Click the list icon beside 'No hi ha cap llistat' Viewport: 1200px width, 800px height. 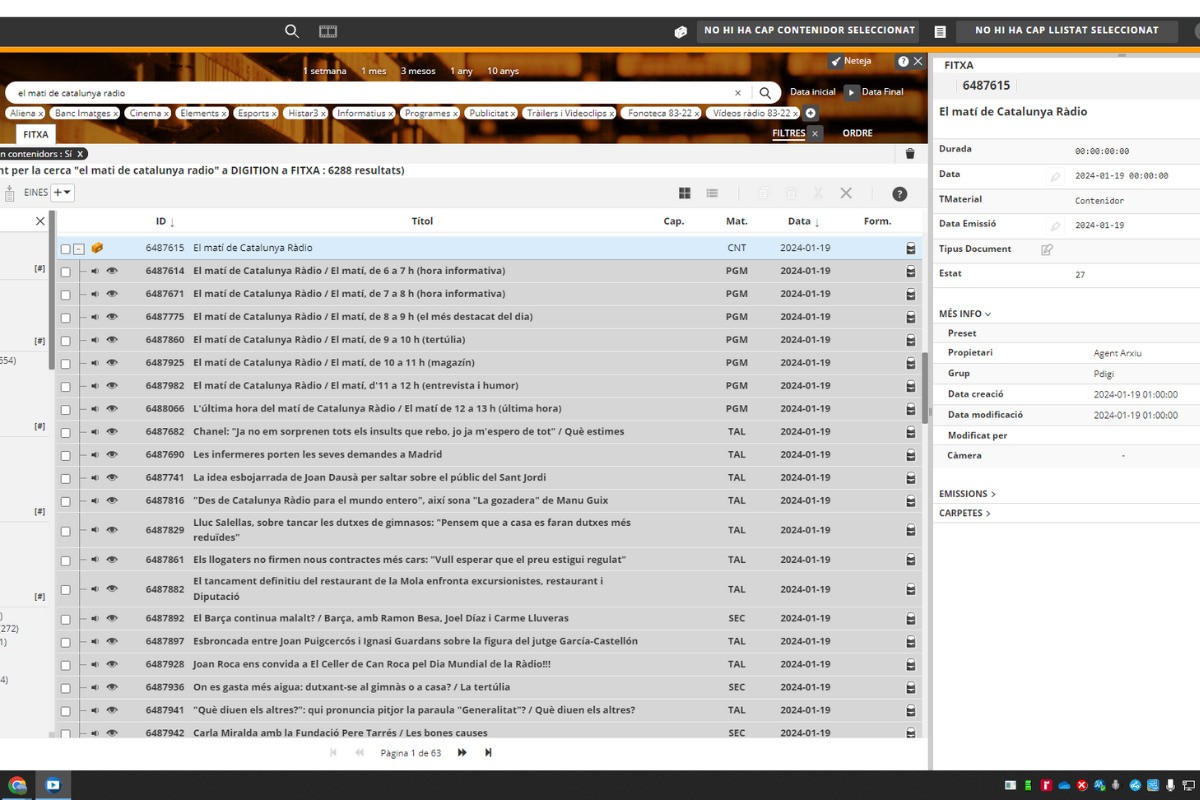tap(940, 32)
